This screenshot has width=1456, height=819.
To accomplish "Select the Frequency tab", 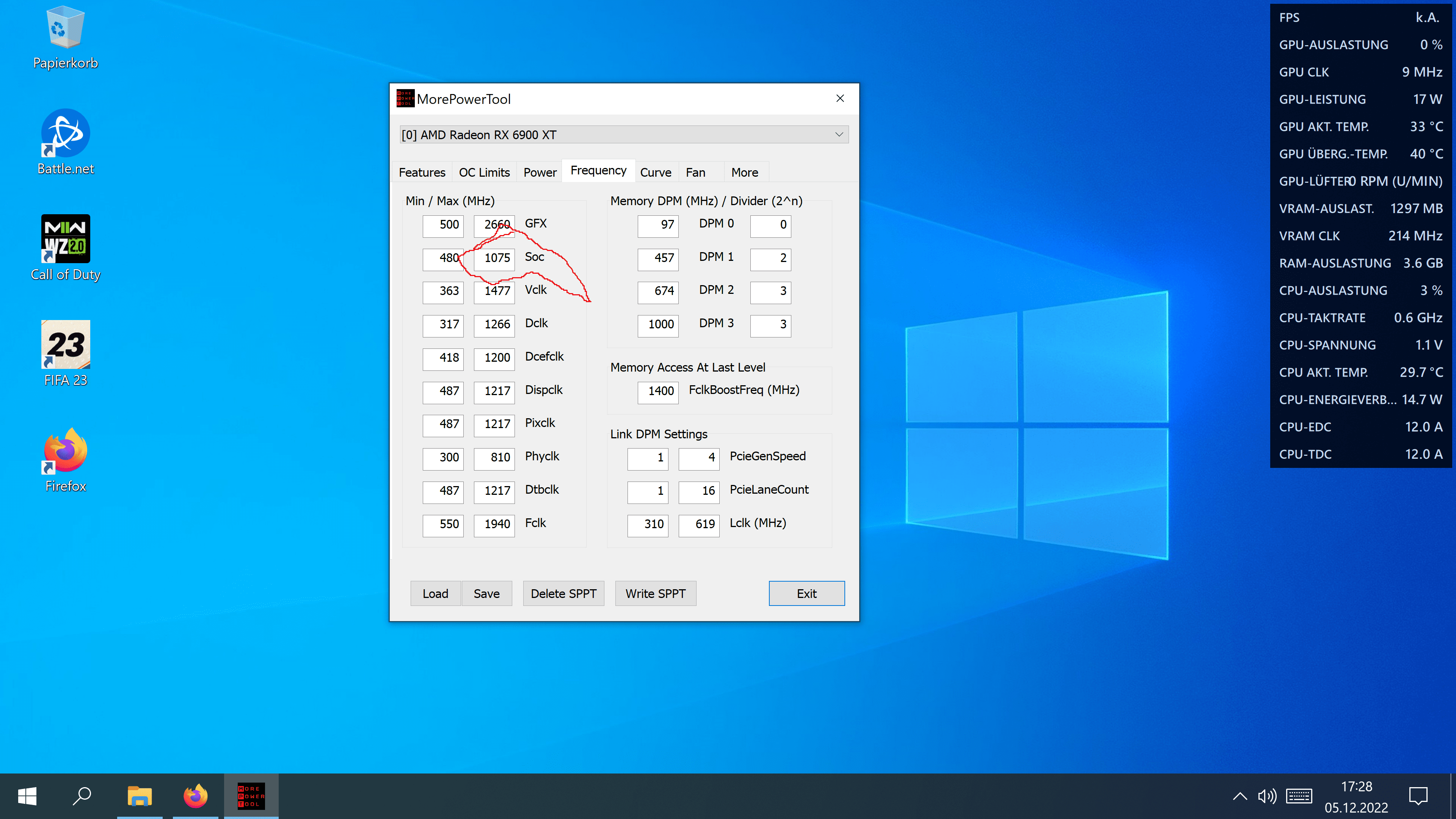I will pos(598,171).
